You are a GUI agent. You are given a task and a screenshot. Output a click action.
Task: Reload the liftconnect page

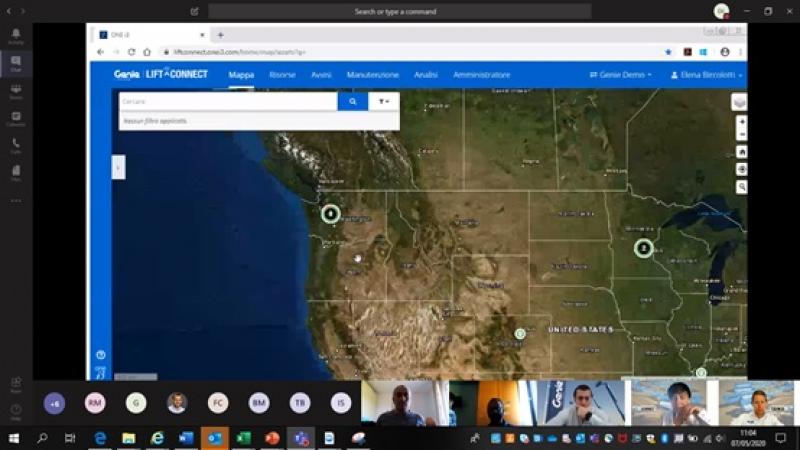tap(132, 52)
